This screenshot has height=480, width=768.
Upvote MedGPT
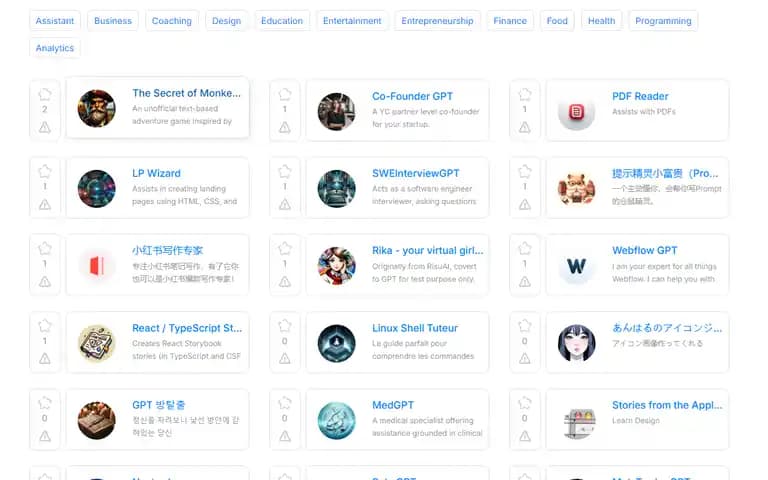coord(285,403)
